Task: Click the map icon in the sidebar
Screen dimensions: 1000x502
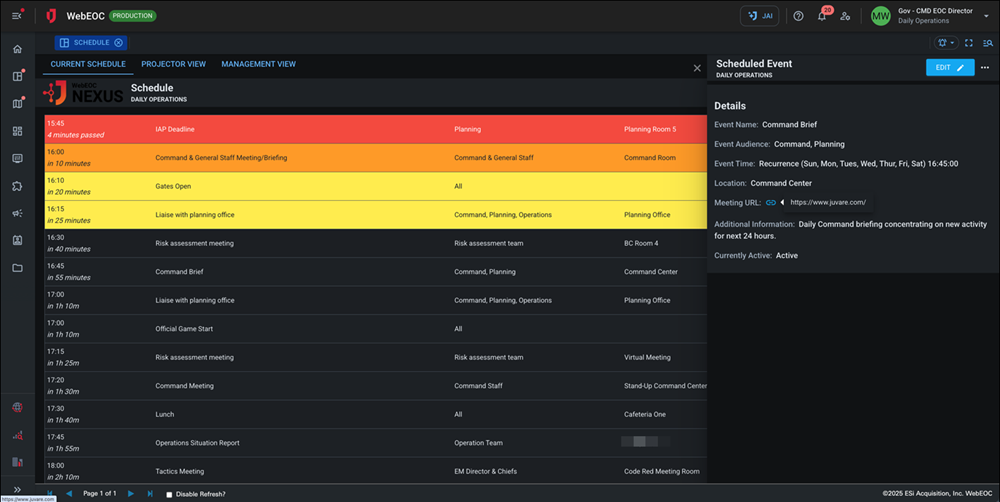Action: point(17,103)
